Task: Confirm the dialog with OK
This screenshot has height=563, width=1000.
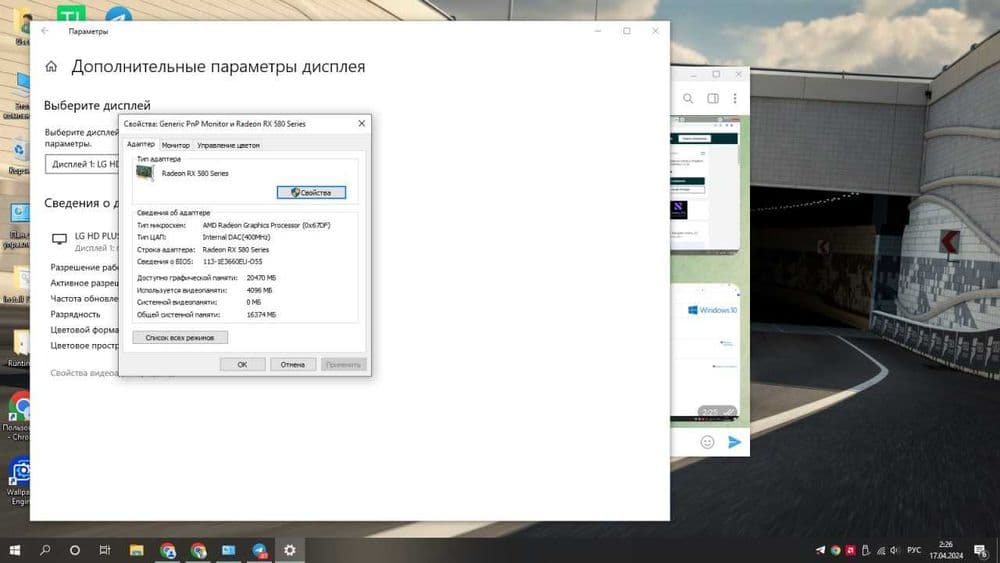Action: pos(242,365)
